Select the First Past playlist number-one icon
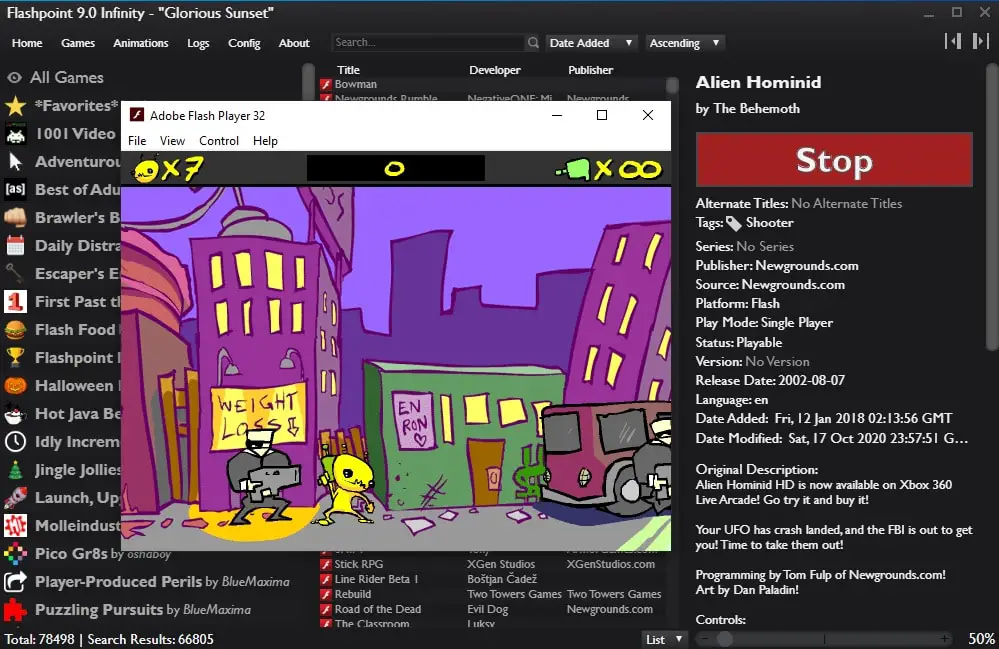The height and width of the screenshot is (649, 999). coord(15,301)
